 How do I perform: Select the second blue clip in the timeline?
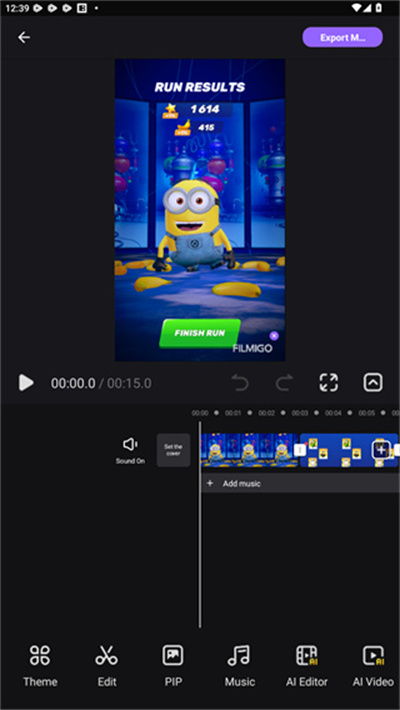click(349, 450)
